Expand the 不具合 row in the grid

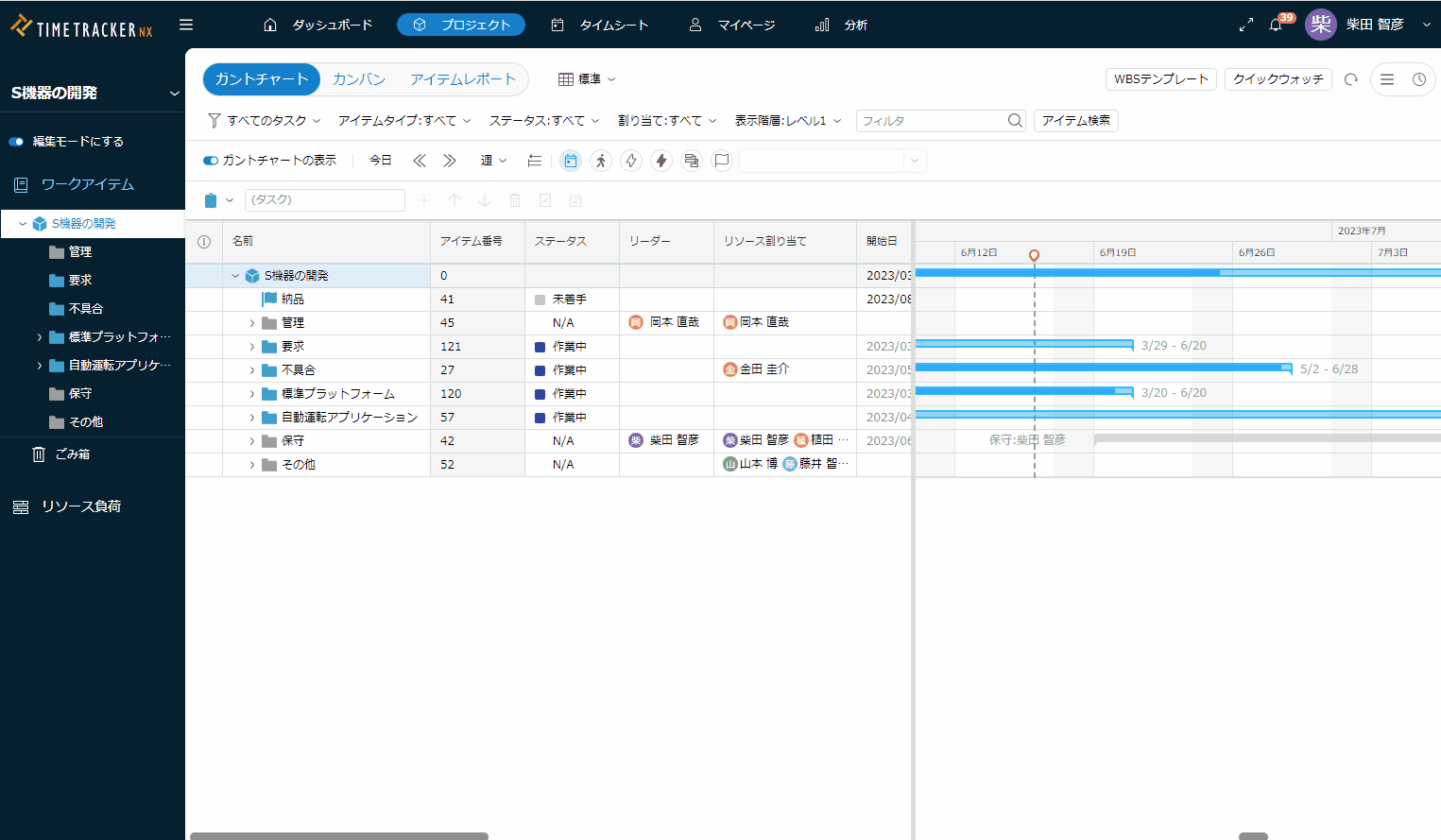(252, 370)
